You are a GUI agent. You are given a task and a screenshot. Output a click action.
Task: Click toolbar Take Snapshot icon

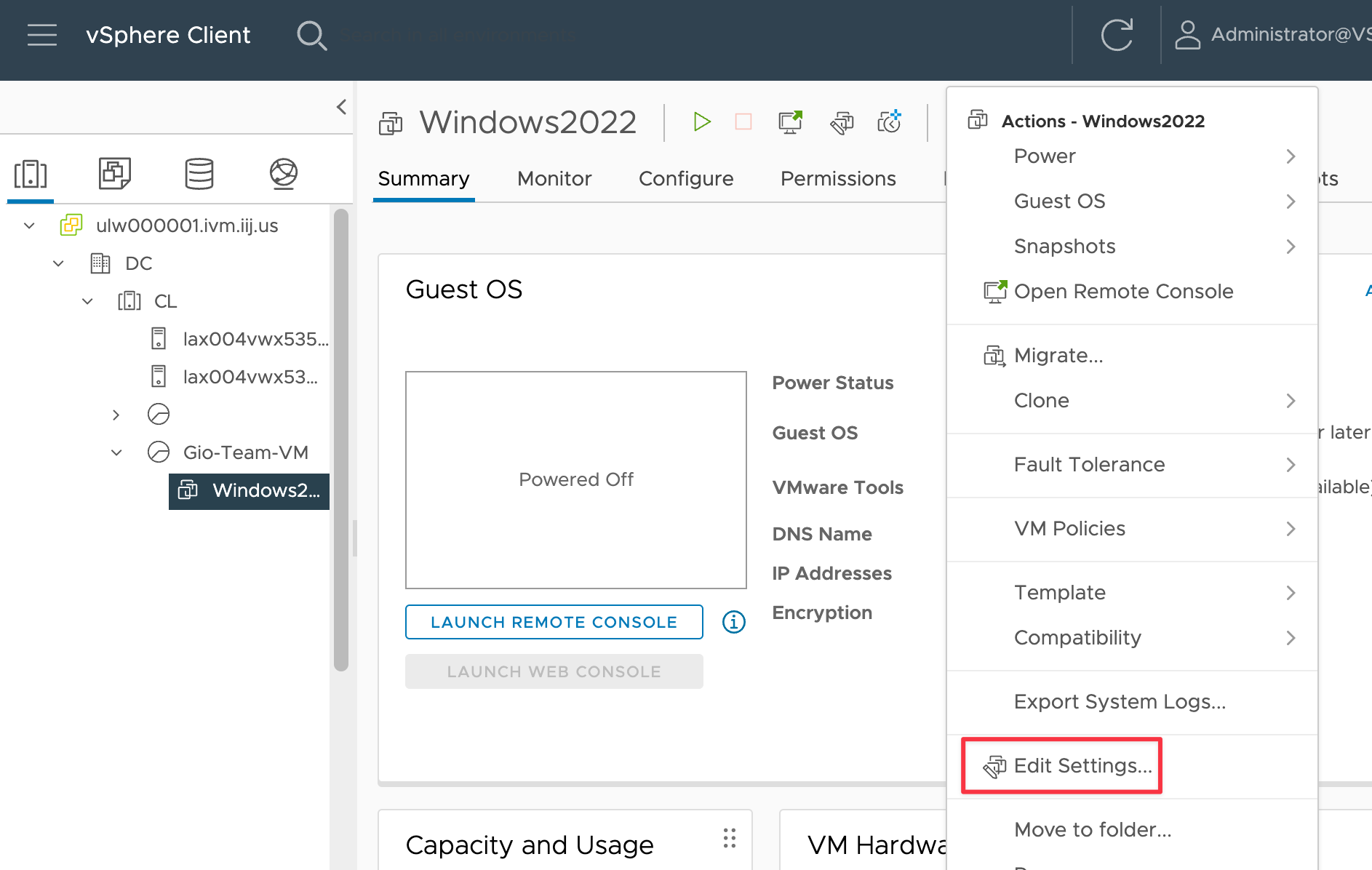point(890,121)
